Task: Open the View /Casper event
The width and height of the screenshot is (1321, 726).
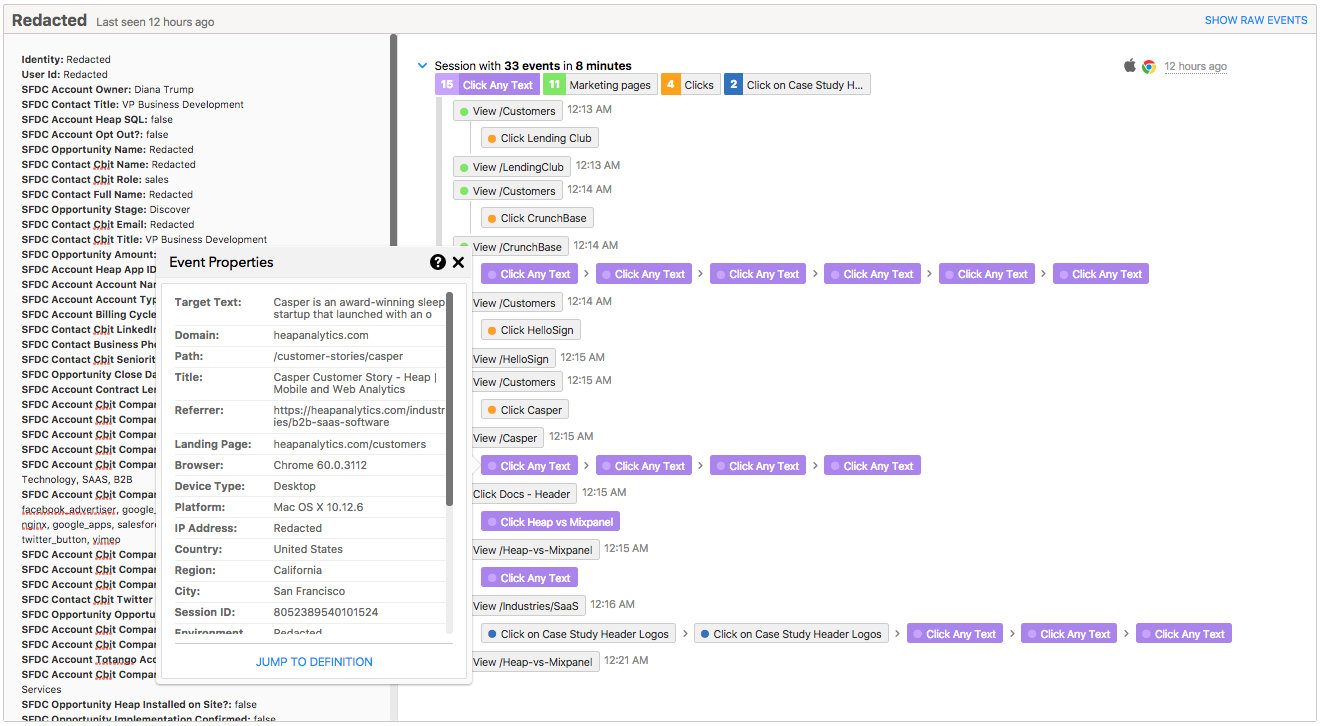Action: coord(505,438)
